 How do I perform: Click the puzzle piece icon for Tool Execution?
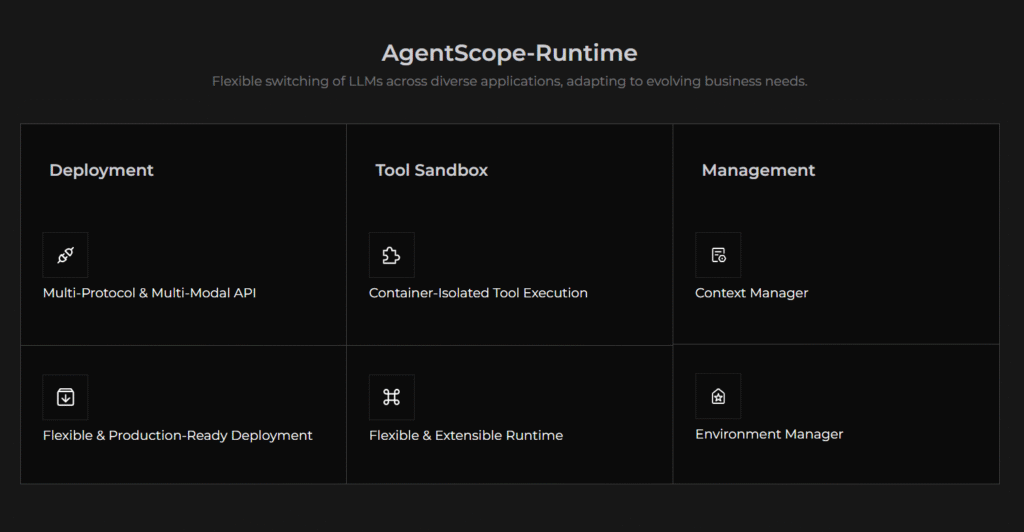point(391,255)
